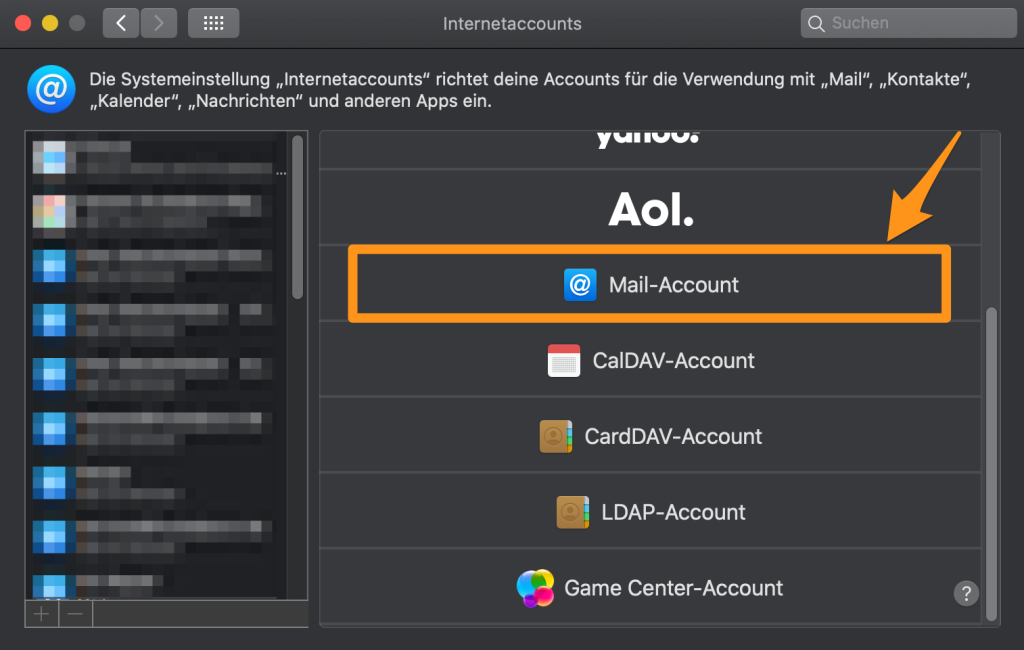Image resolution: width=1024 pixels, height=650 pixels.
Task: Go forward with the right chevron button
Action: [x=159, y=24]
